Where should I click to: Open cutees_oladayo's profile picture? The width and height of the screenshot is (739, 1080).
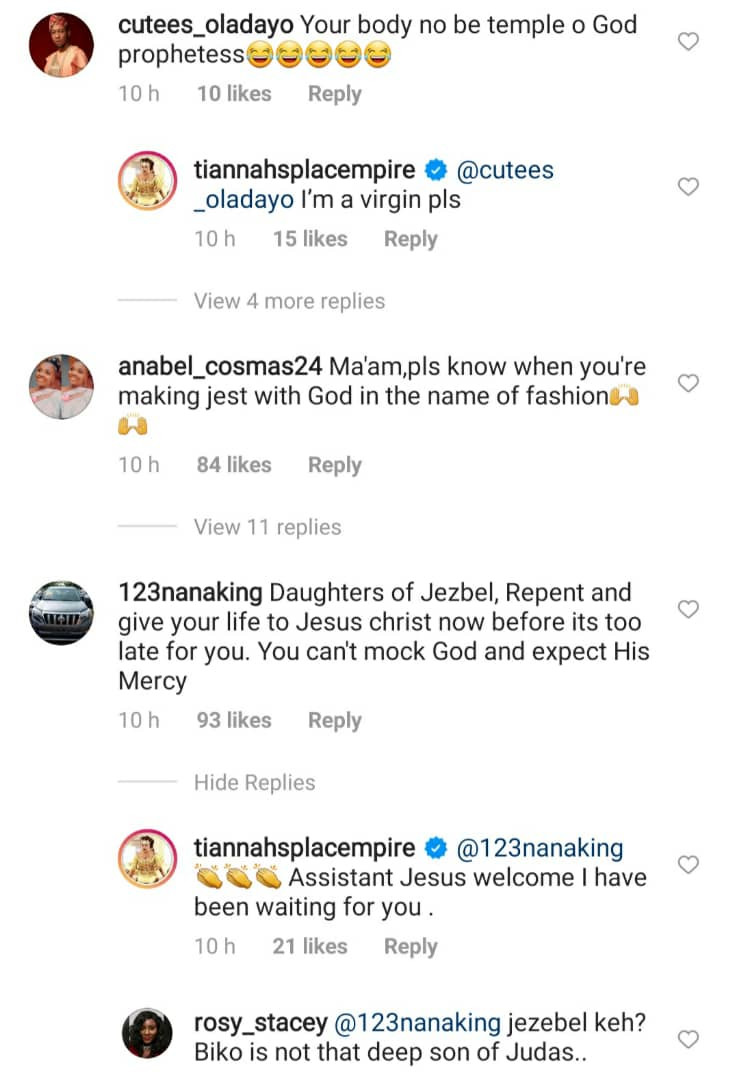(x=61, y=45)
